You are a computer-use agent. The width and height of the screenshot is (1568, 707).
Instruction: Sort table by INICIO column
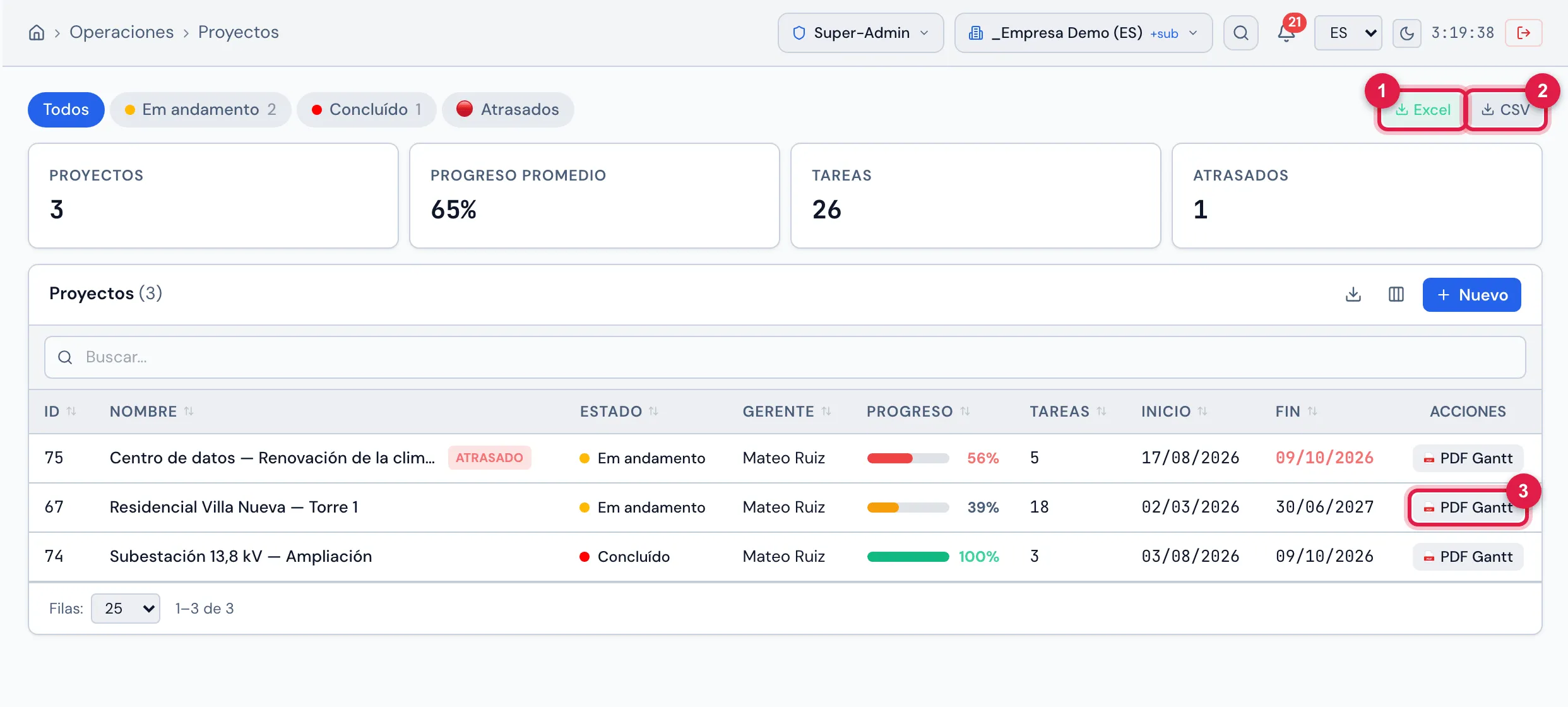point(1174,412)
